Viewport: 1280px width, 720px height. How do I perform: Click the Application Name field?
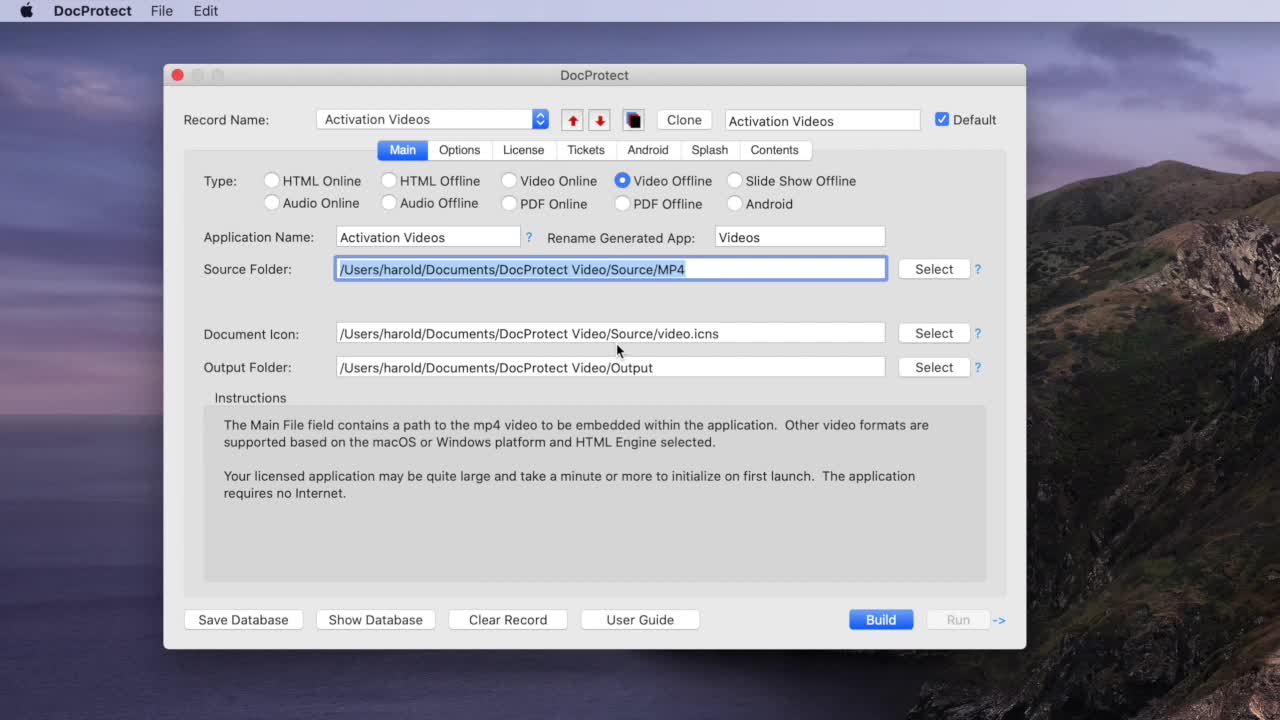[428, 237]
